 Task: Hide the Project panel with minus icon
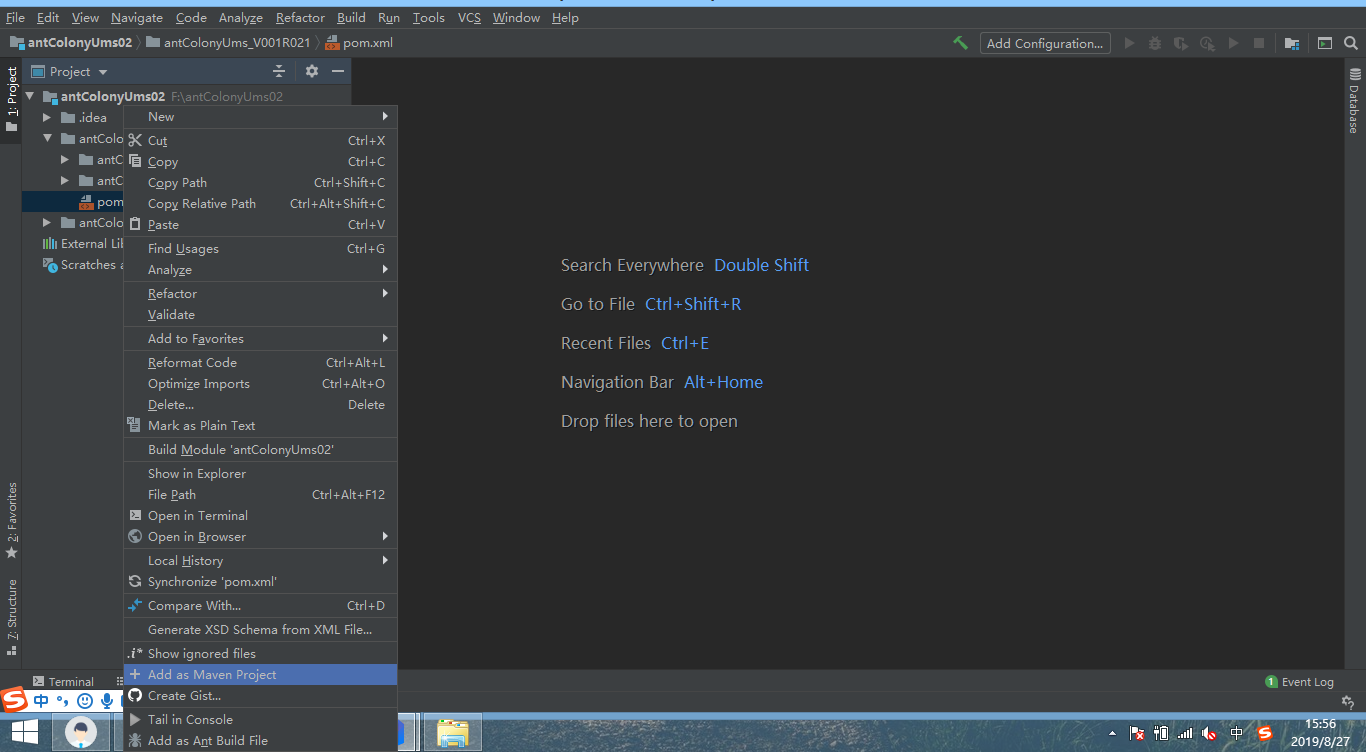point(338,71)
